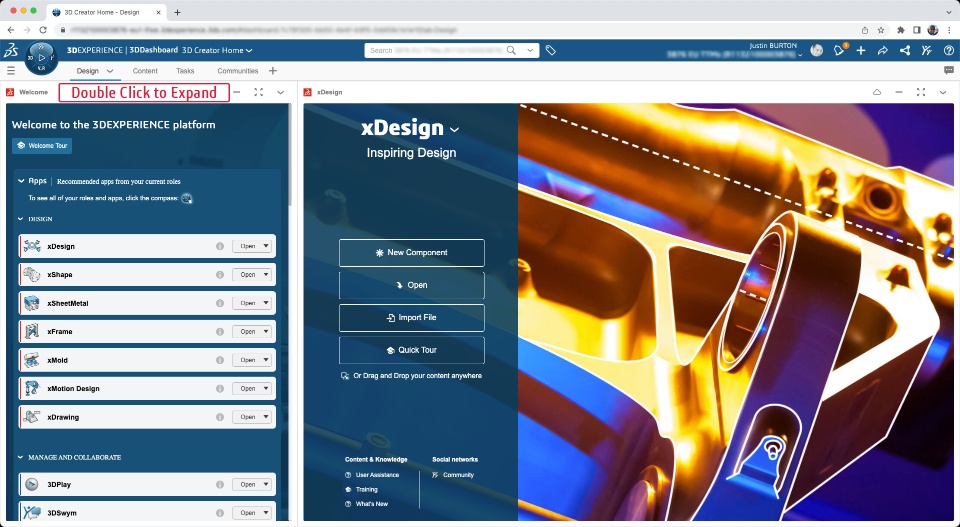Switch to the Tasks tab

(185, 71)
